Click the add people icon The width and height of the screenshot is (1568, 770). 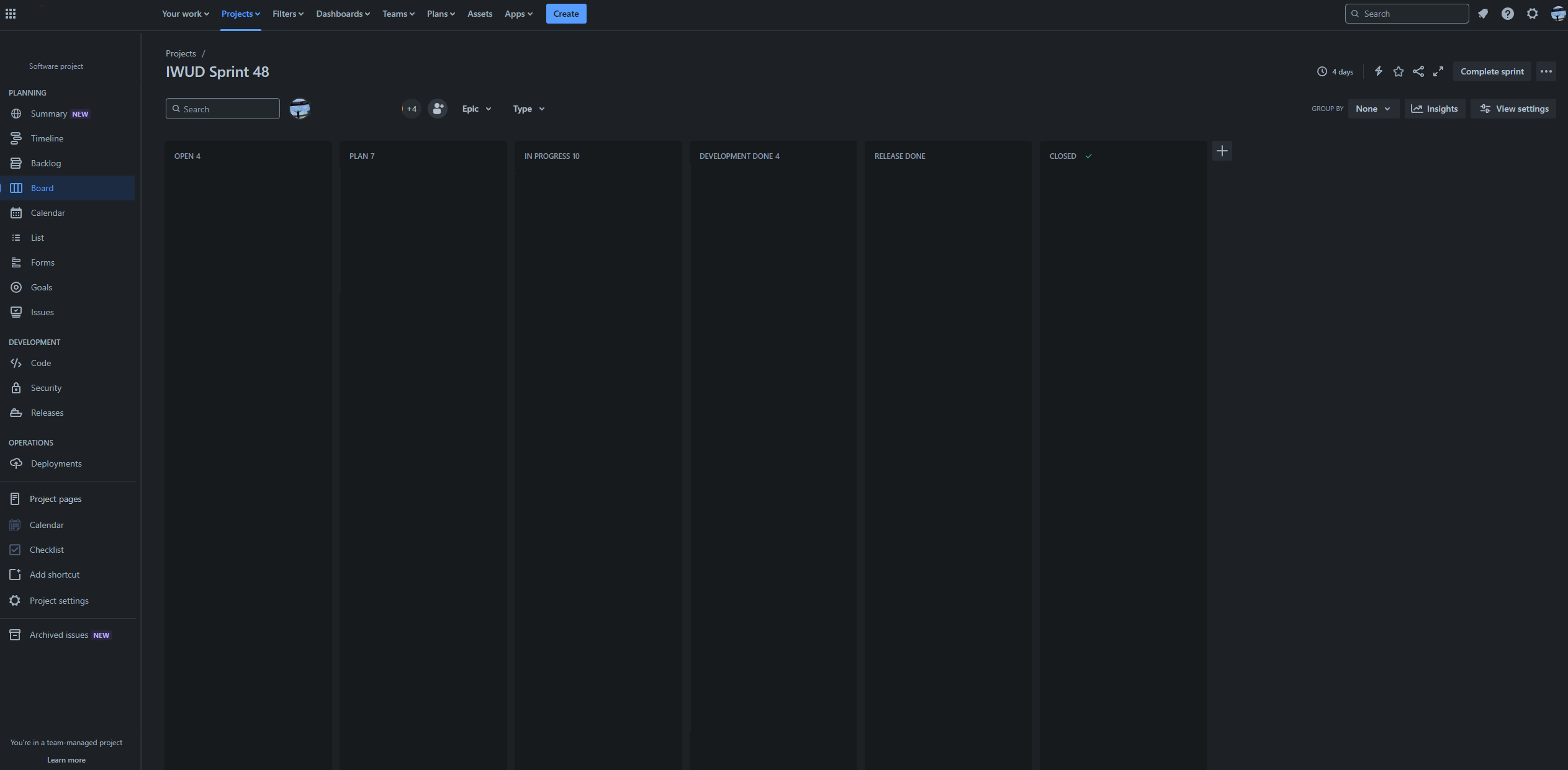pyautogui.click(x=438, y=109)
